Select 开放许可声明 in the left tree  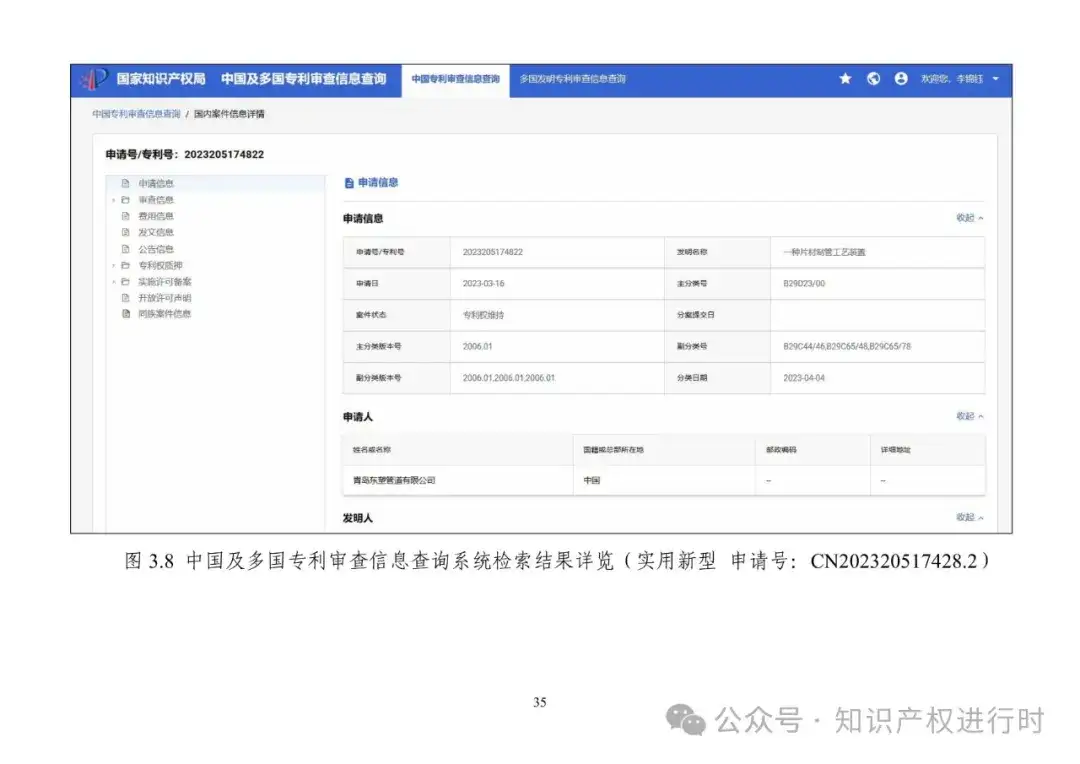(165, 298)
